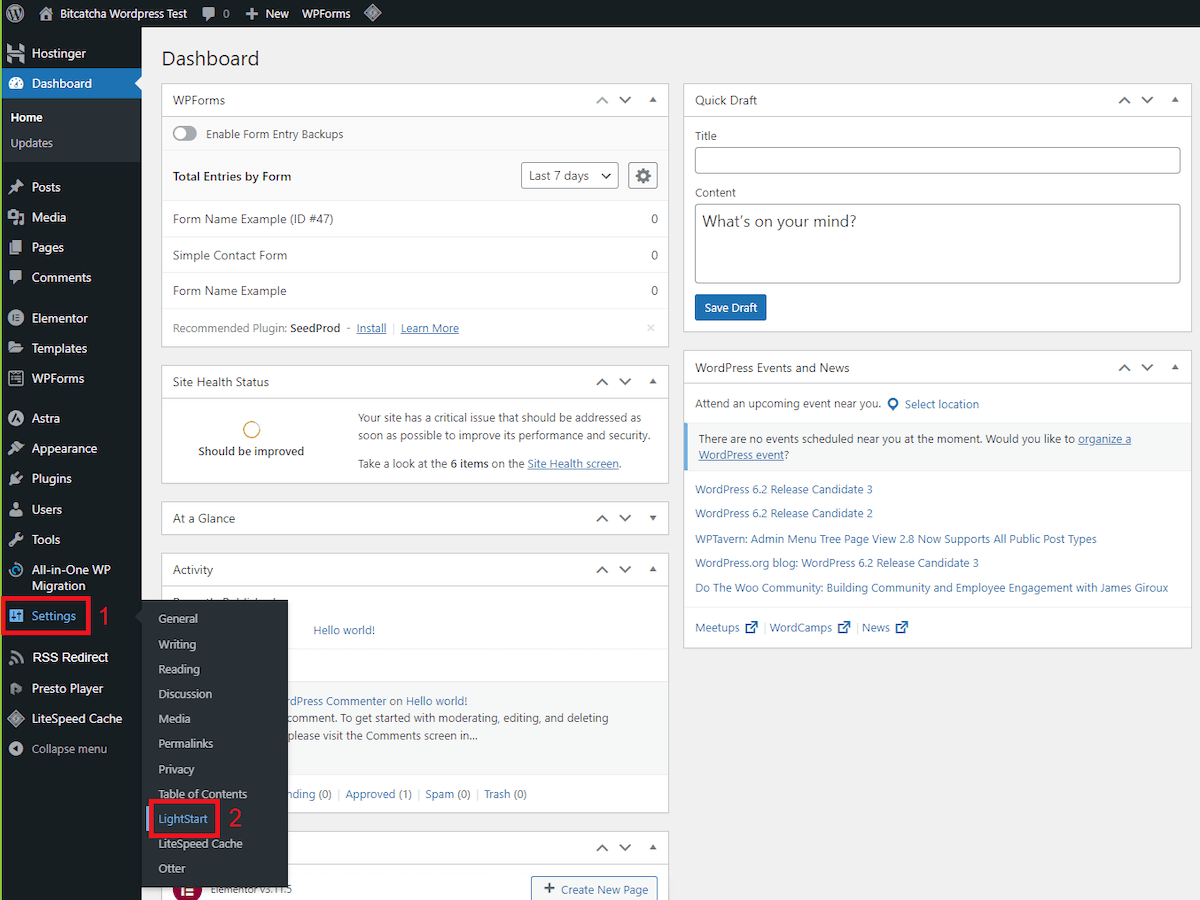Click the RSS Redirect feed icon
Image resolution: width=1200 pixels, height=900 pixels.
coord(16,657)
